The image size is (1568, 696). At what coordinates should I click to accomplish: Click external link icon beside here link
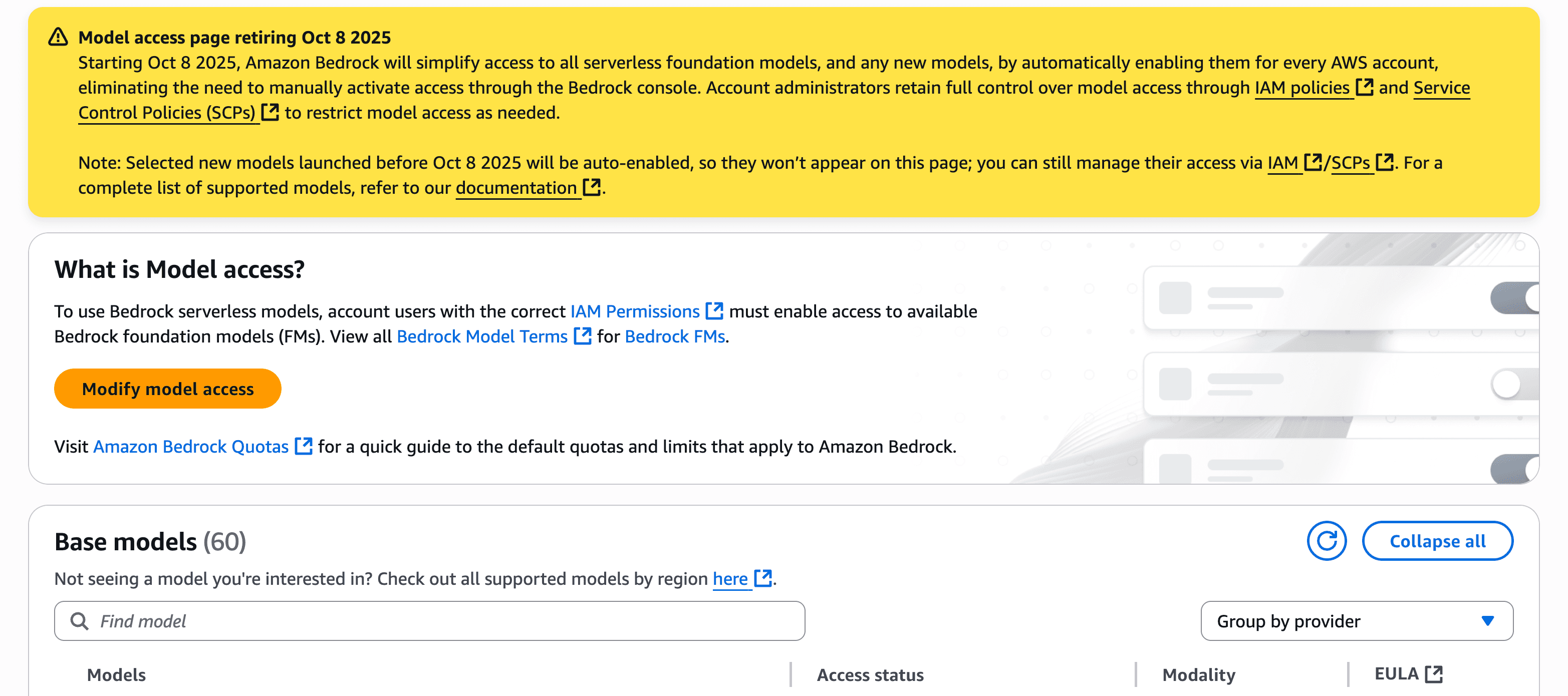coord(762,578)
